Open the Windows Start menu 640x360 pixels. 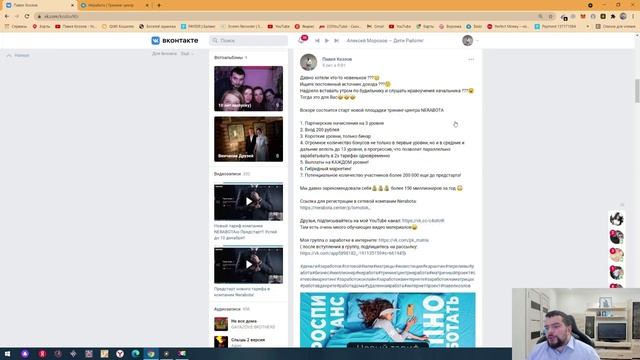[x=8, y=354]
